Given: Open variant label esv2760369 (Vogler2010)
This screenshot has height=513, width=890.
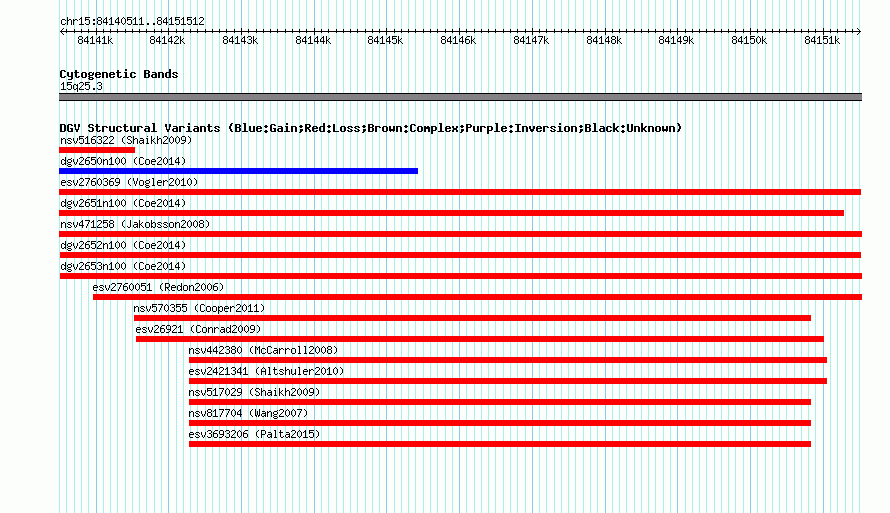Looking at the screenshot, I should tap(129, 182).
